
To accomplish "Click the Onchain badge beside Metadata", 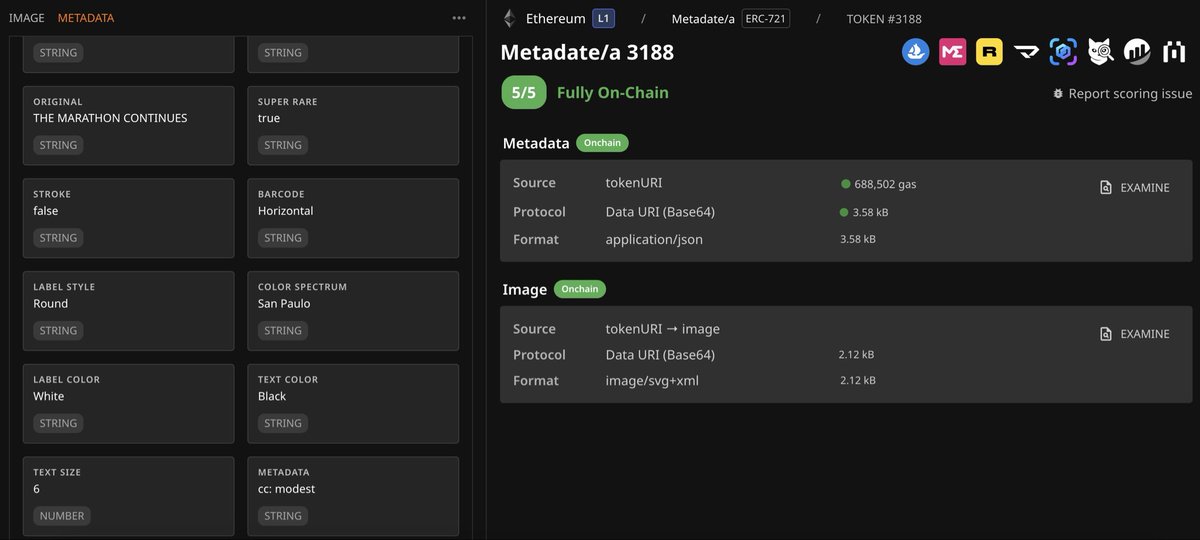I will pyautogui.click(x=602, y=143).
